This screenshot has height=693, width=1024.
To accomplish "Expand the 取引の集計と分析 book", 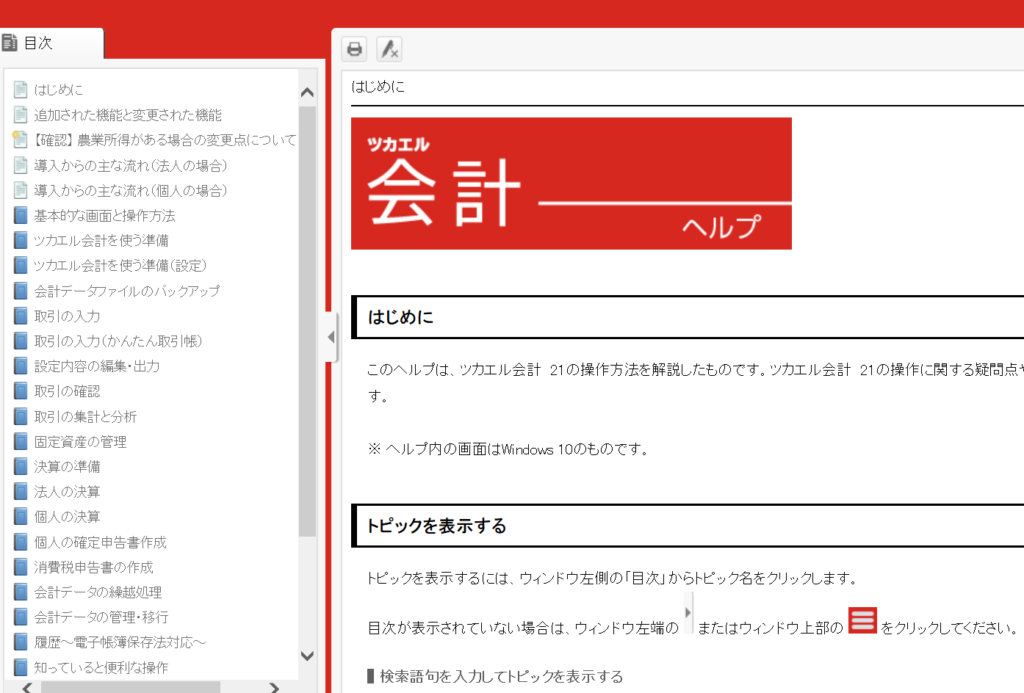I will coord(86,417).
